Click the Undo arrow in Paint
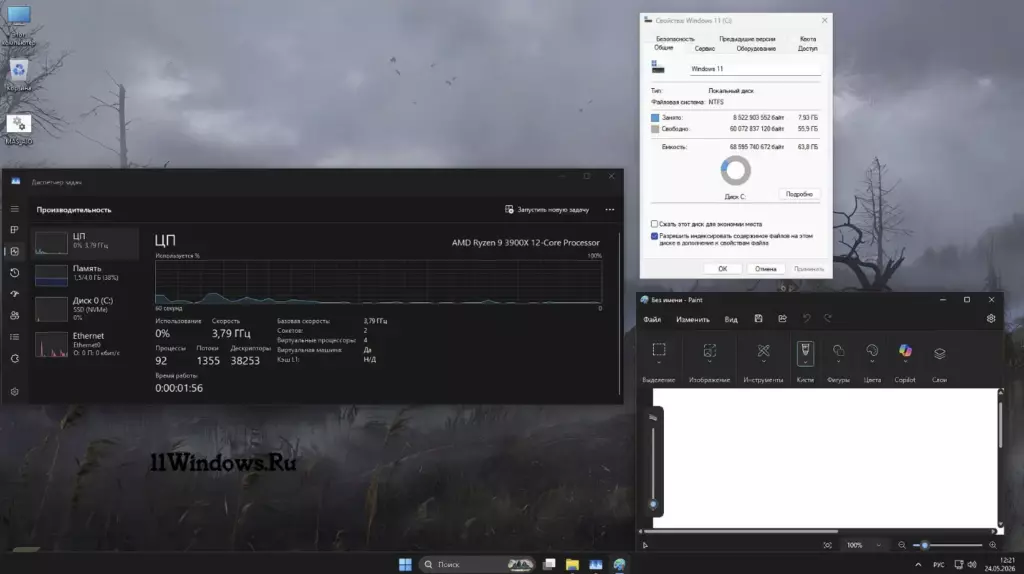This screenshot has height=574, width=1024. (807, 319)
